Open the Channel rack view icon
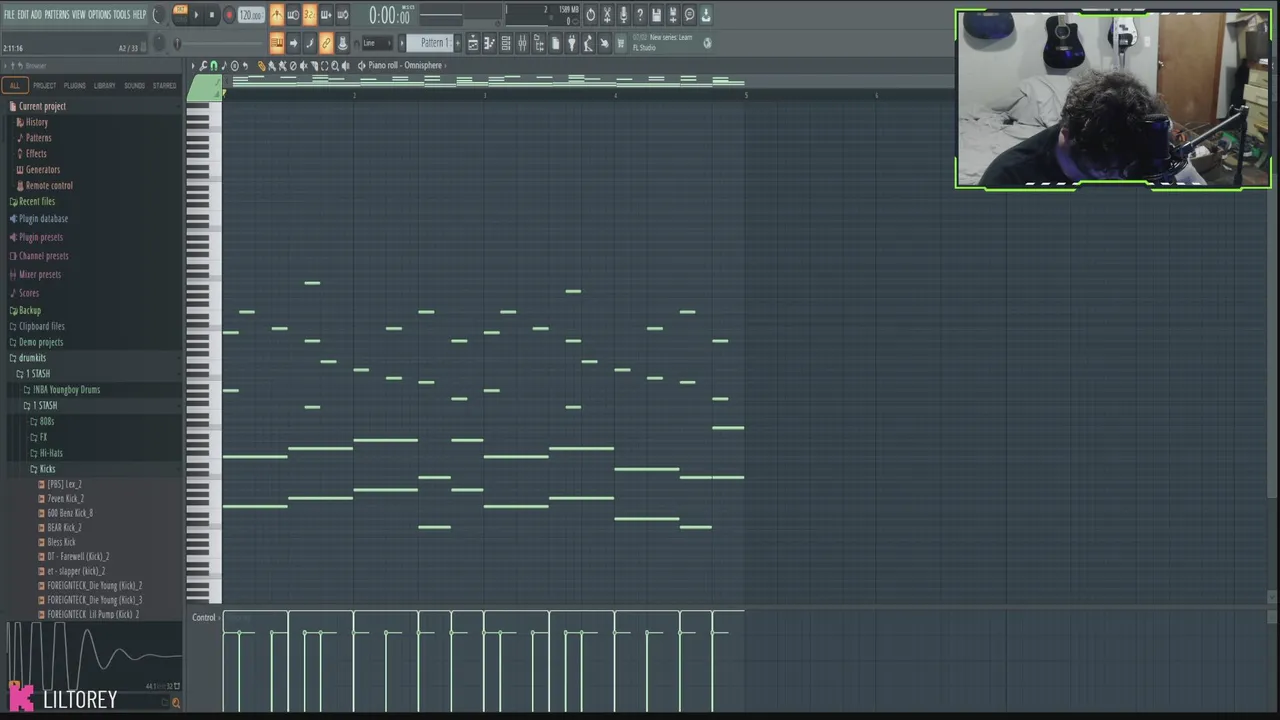Image resolution: width=1280 pixels, height=720 pixels. point(506,43)
